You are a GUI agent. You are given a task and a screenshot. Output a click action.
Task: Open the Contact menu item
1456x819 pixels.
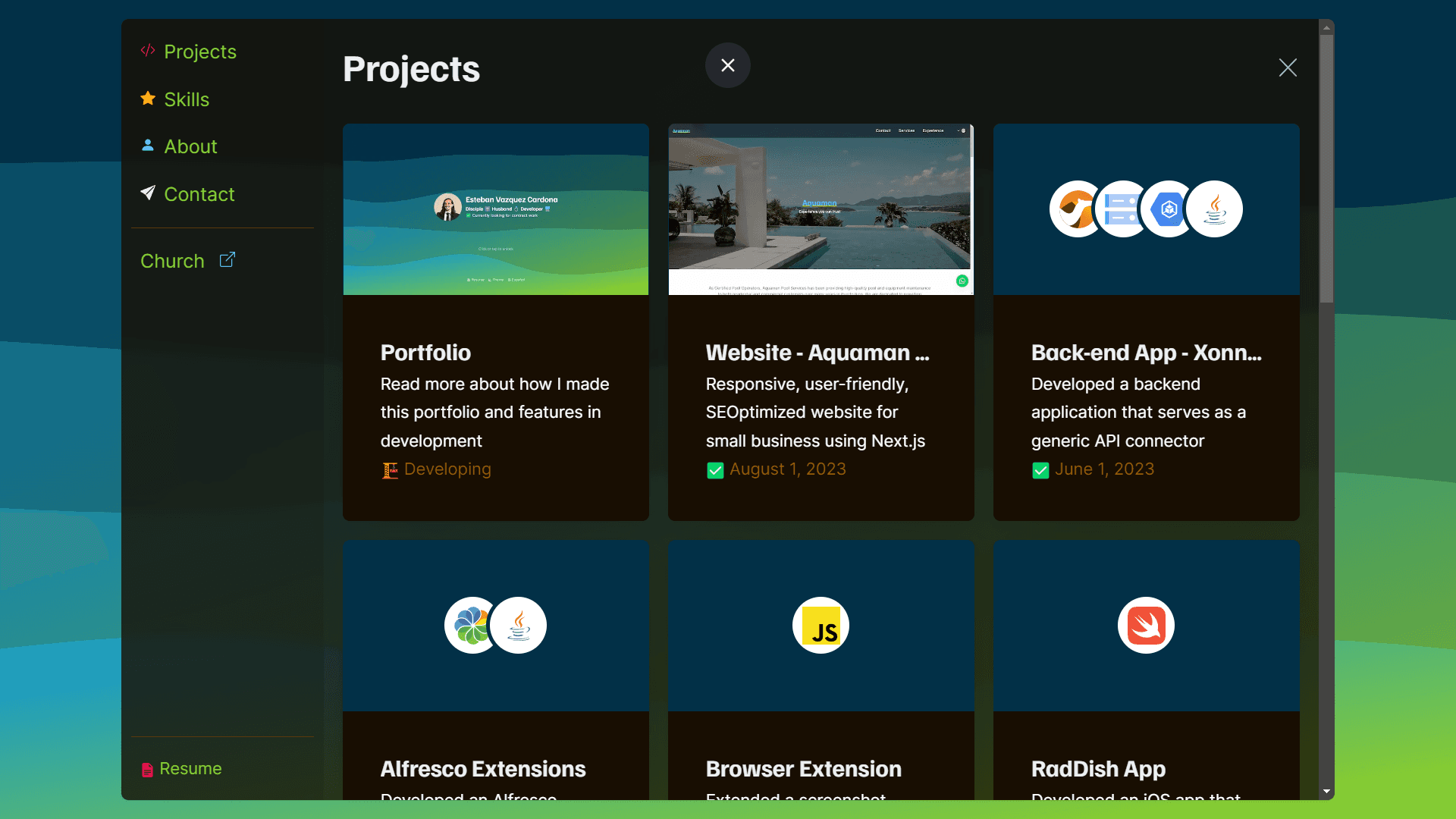[199, 194]
